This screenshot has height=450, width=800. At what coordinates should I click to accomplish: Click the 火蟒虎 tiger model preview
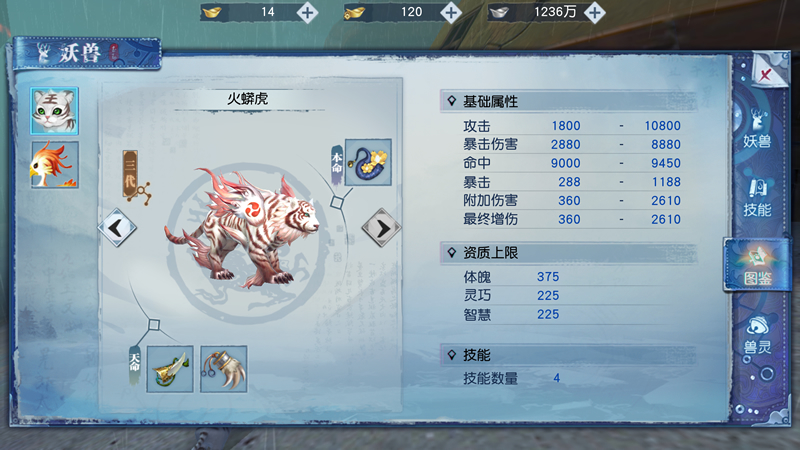click(x=241, y=230)
